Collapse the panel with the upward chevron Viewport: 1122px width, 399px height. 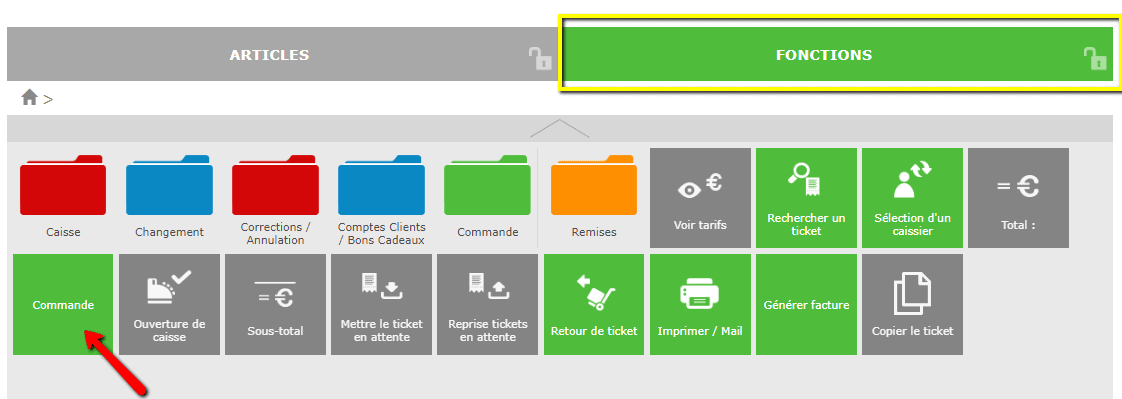click(x=560, y=128)
